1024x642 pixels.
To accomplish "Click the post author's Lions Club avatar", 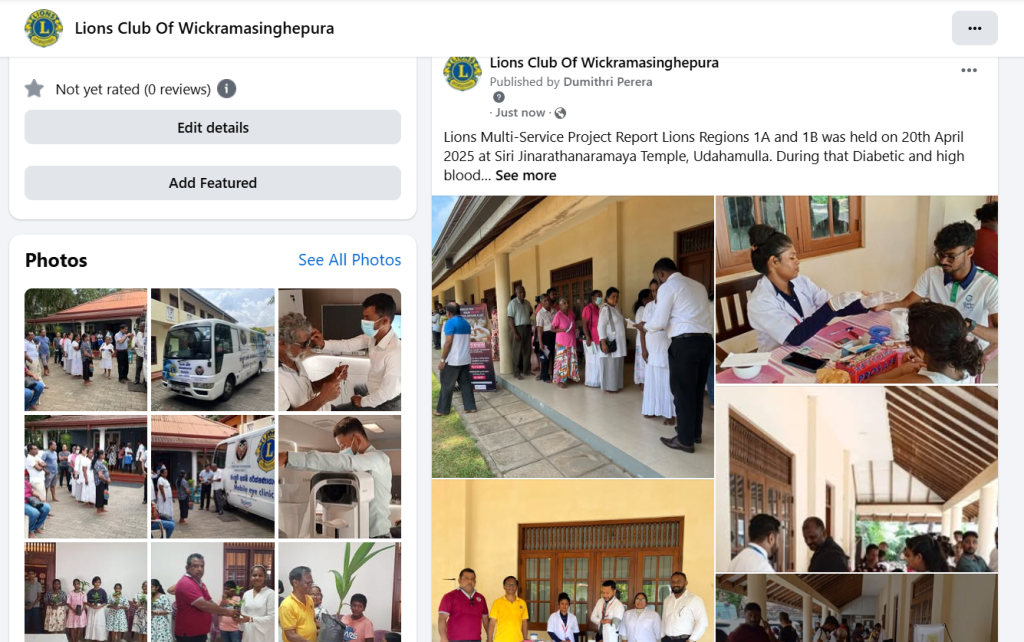I will (462, 72).
